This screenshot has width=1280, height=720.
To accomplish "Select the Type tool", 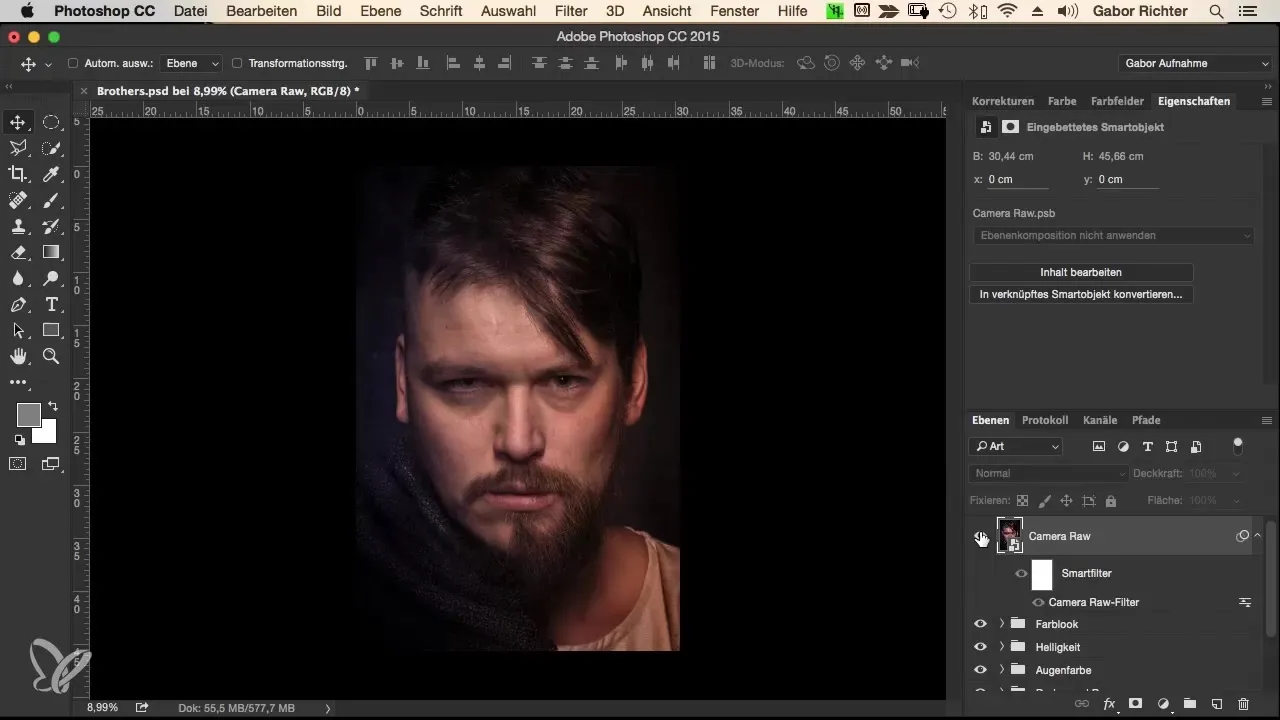I will point(51,304).
